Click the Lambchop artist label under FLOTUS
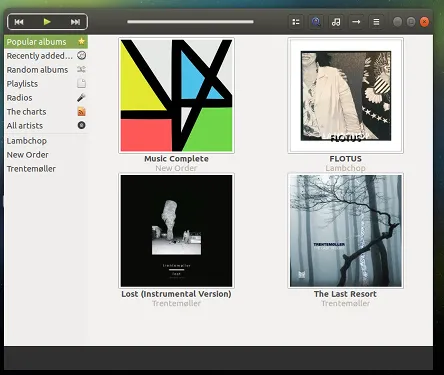Image resolution: width=444 pixels, height=375 pixels. [346, 168]
